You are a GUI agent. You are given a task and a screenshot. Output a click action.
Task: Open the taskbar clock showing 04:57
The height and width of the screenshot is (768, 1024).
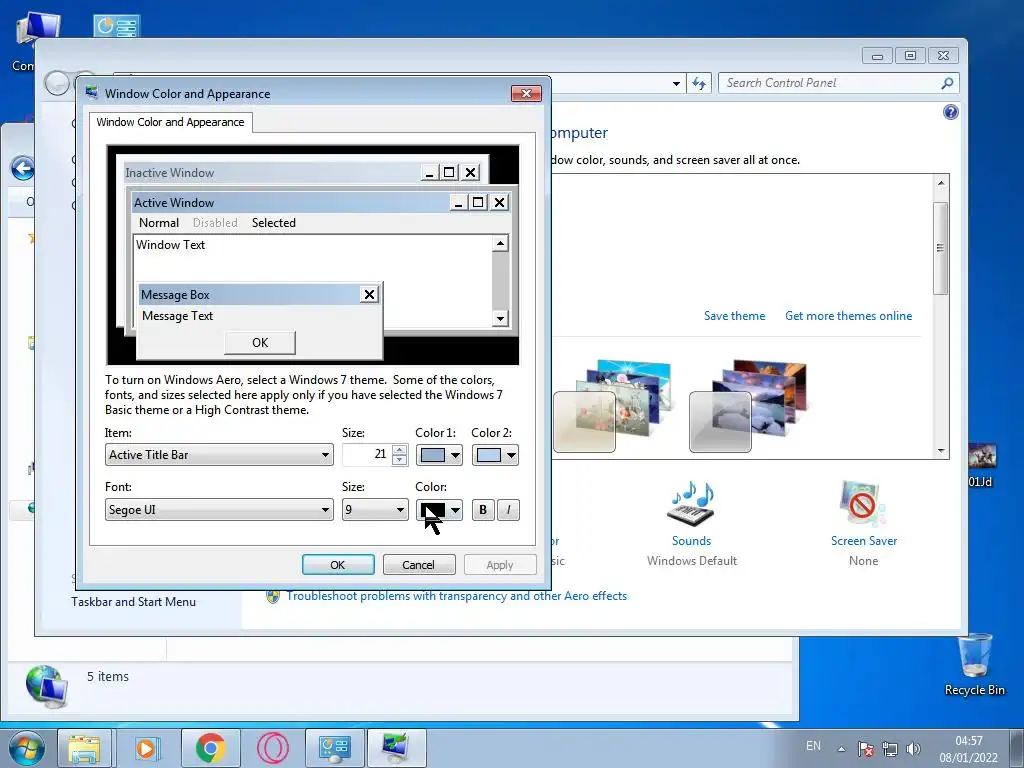point(968,749)
